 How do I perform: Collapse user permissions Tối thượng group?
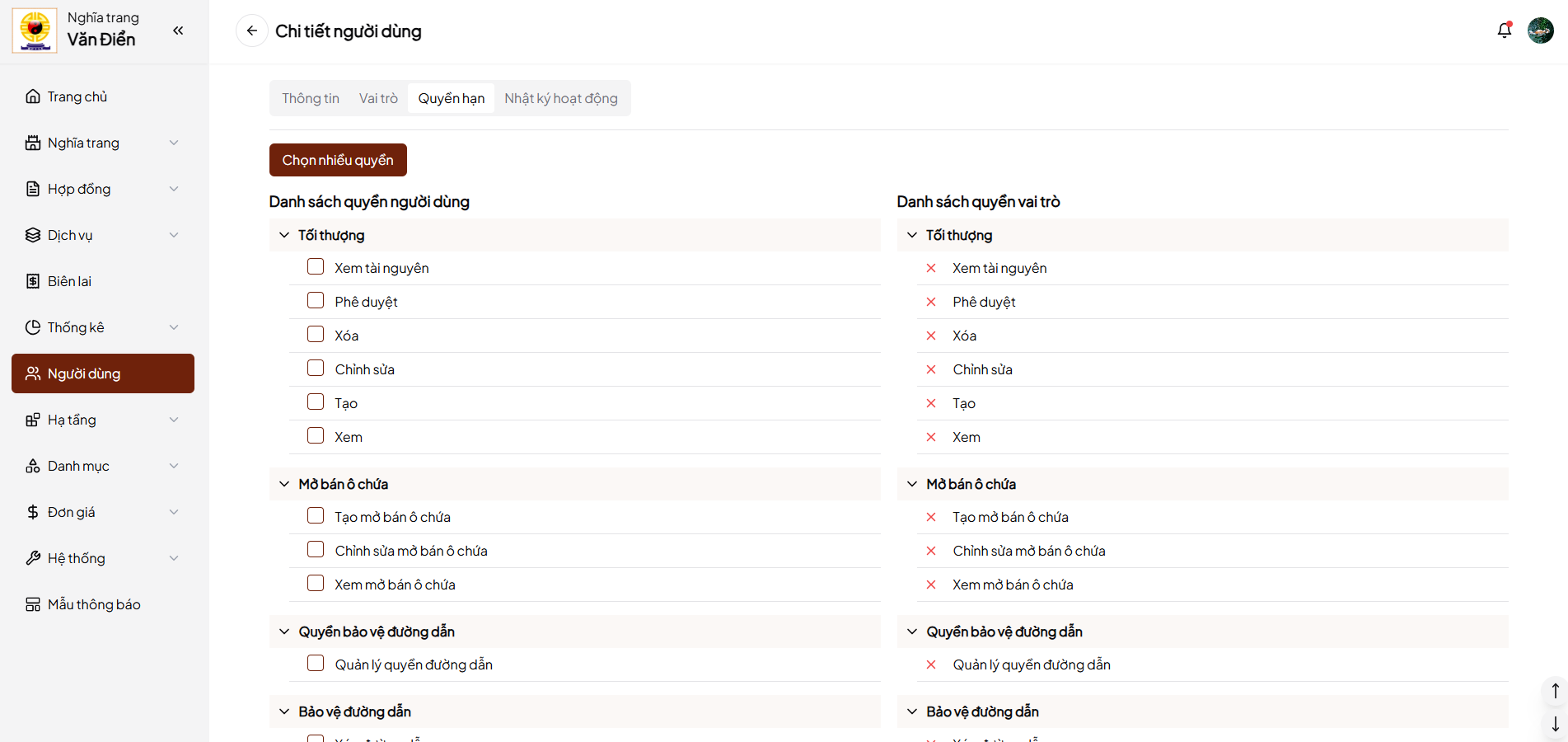[284, 235]
